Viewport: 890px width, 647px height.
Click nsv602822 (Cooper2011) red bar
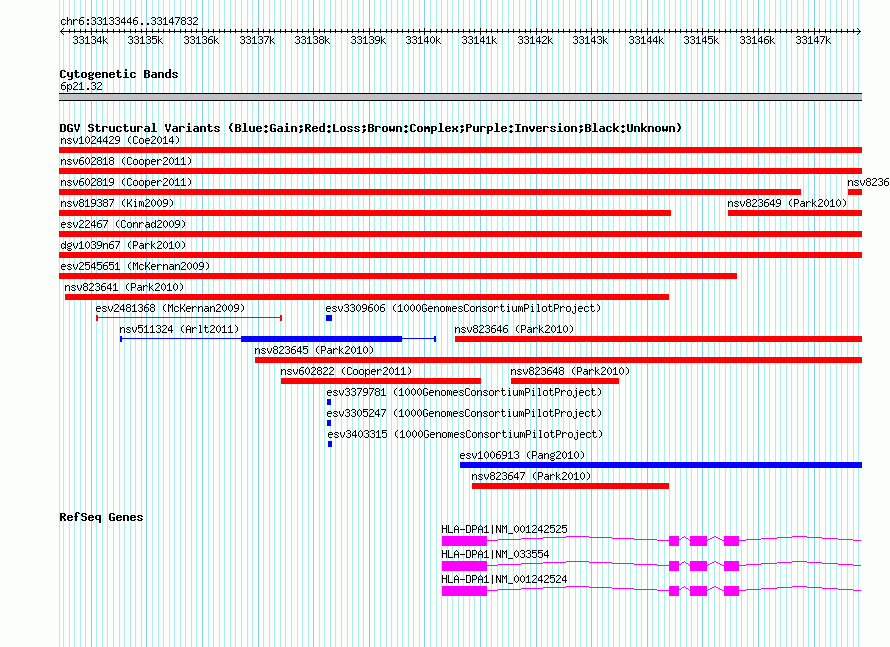pyautogui.click(x=381, y=381)
